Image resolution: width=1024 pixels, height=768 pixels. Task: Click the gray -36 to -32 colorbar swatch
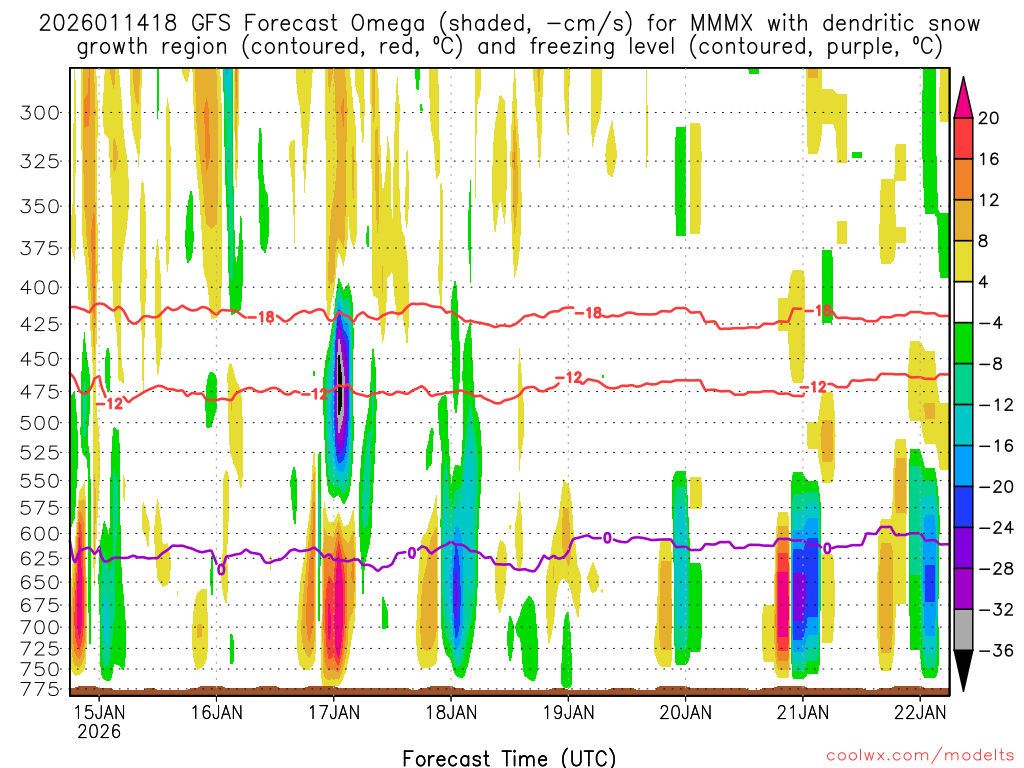tap(963, 630)
